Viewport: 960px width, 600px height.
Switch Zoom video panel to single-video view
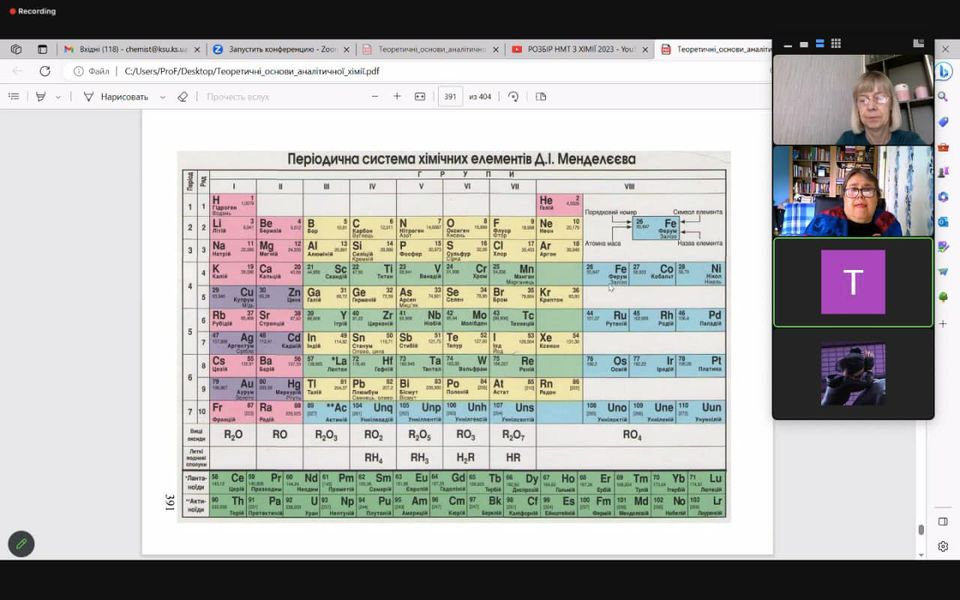point(804,44)
